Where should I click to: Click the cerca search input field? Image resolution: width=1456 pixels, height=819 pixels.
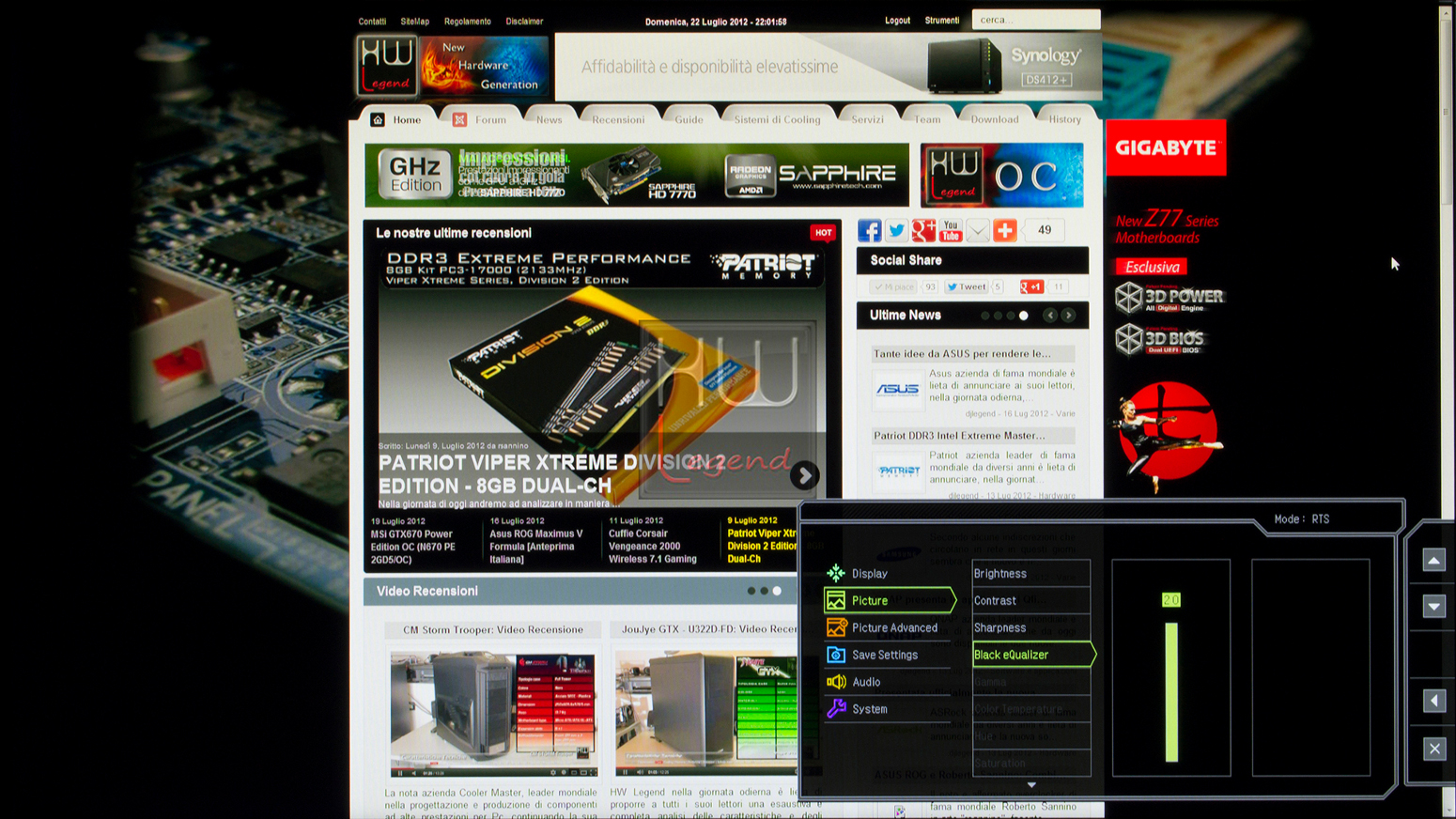[1035, 20]
